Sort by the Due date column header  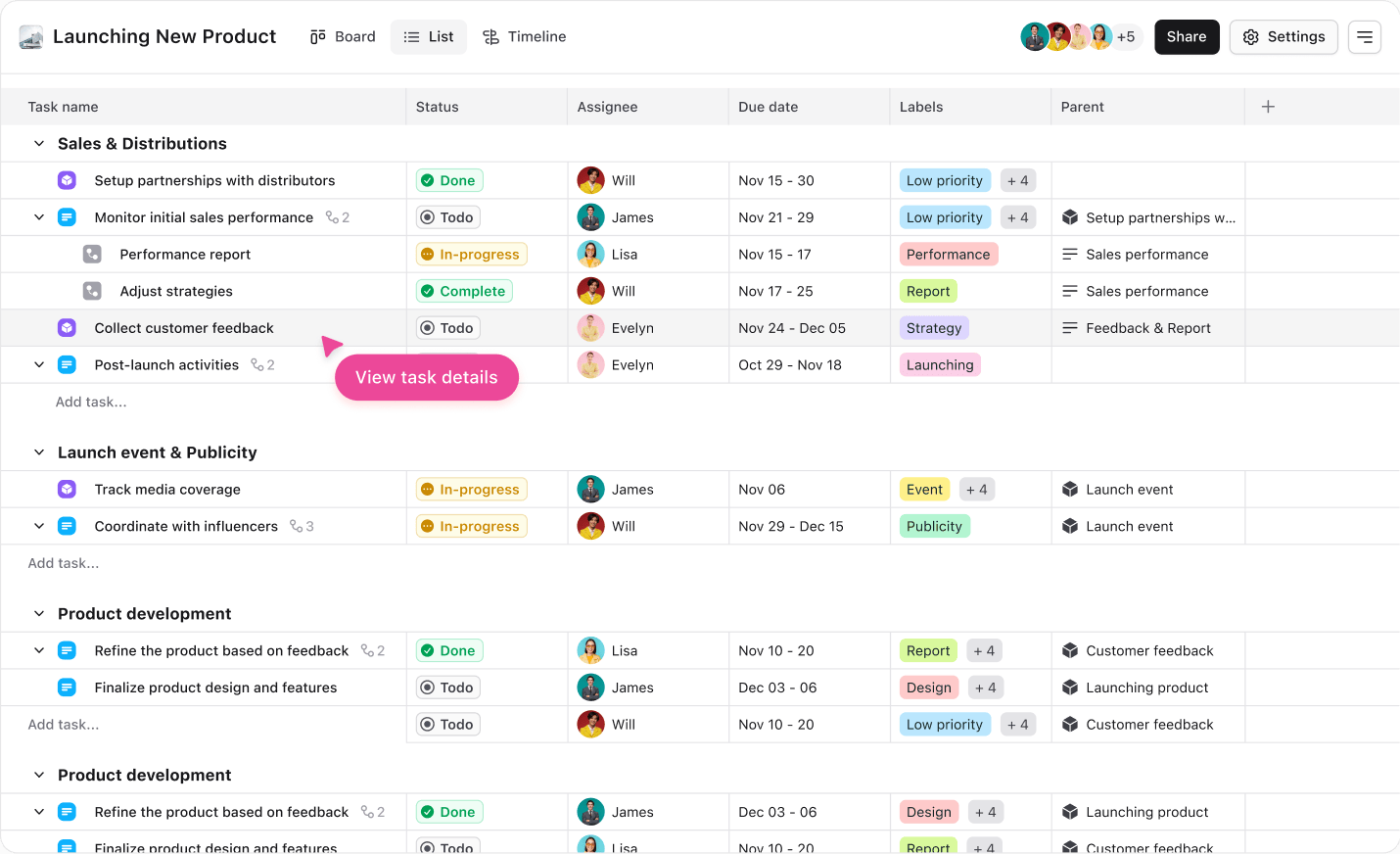coord(768,107)
